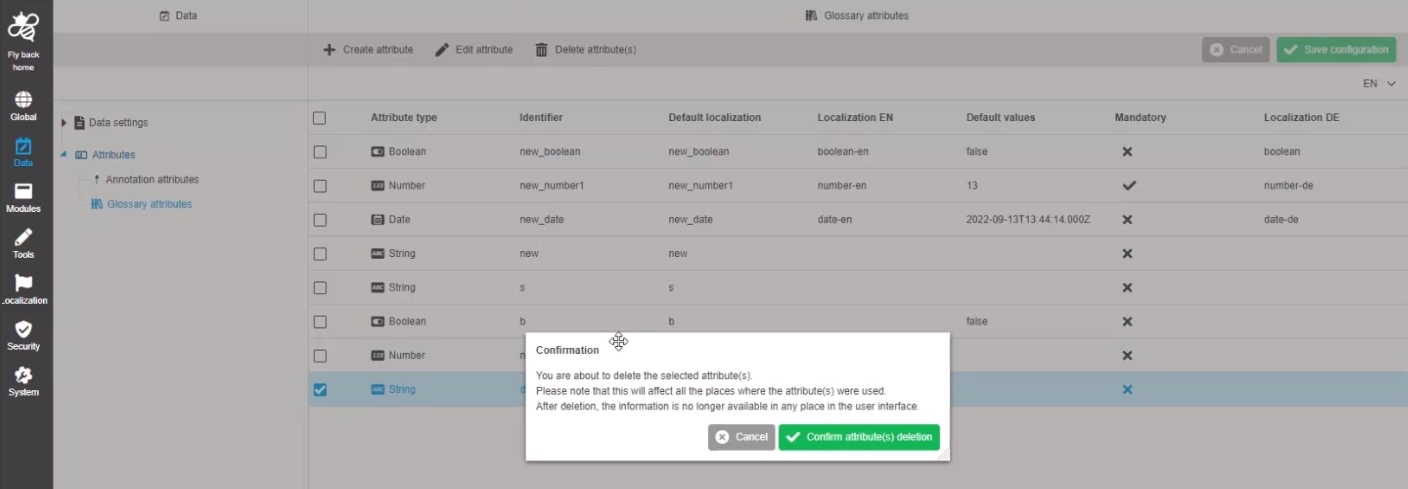Screen dimensions: 1408x489
Task: Confirm attribute(s) deletion in the dialog
Action: pyautogui.click(x=859, y=437)
